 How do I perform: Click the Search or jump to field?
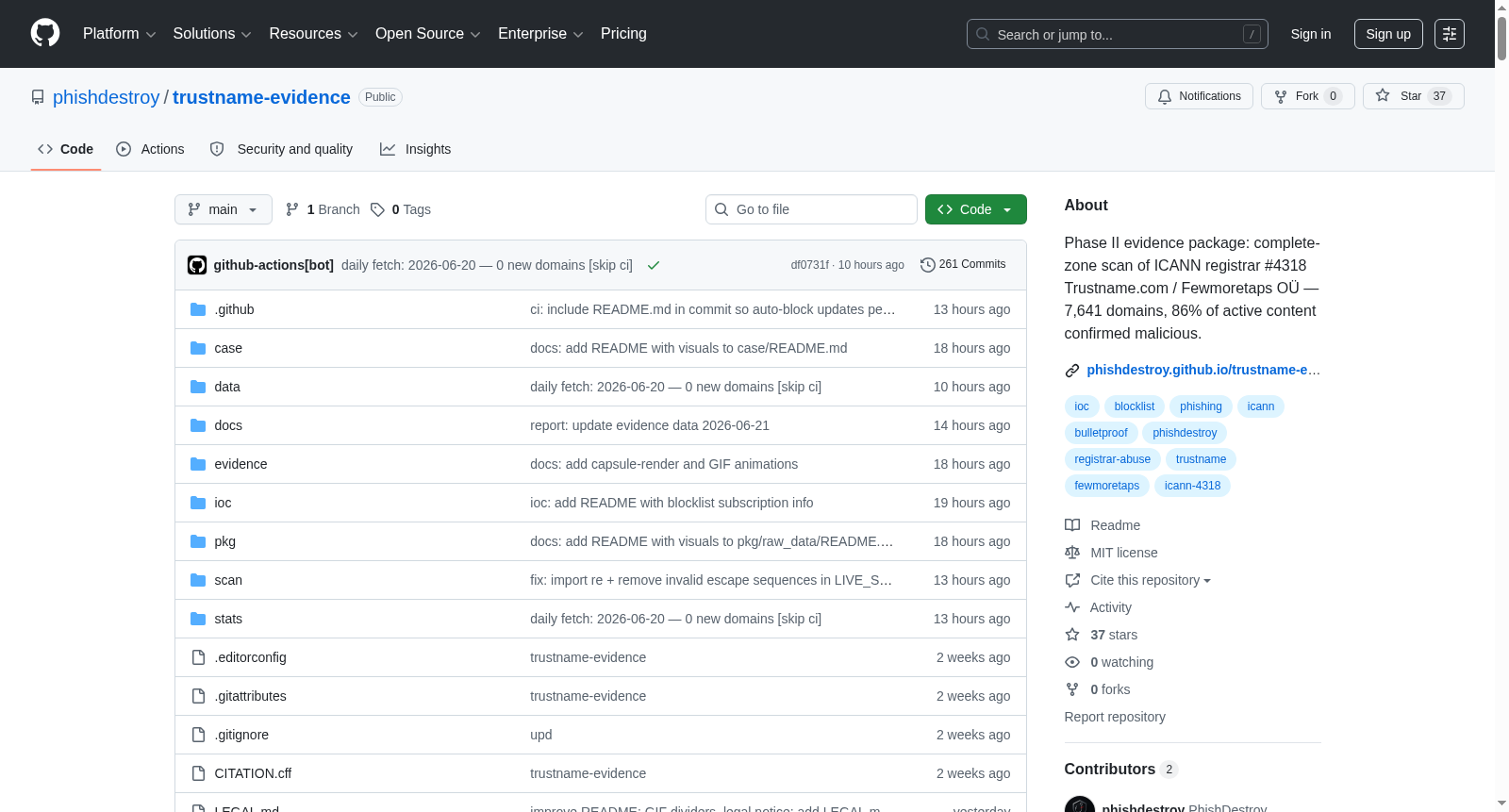click(x=1118, y=34)
